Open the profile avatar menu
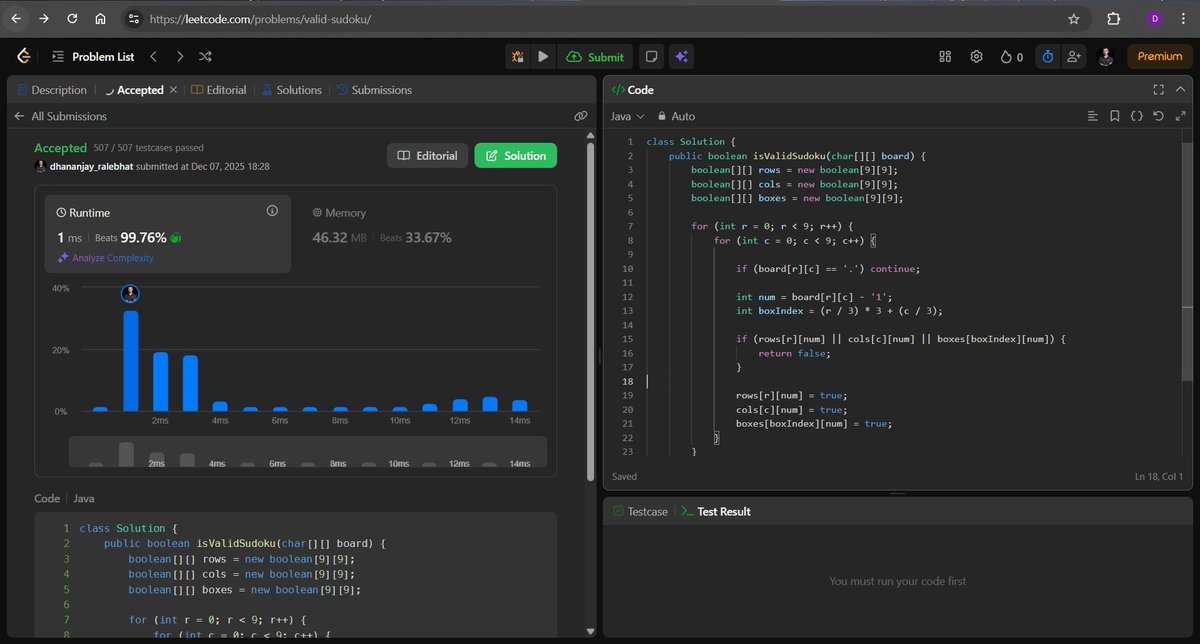The width and height of the screenshot is (1200, 644). pos(1106,57)
